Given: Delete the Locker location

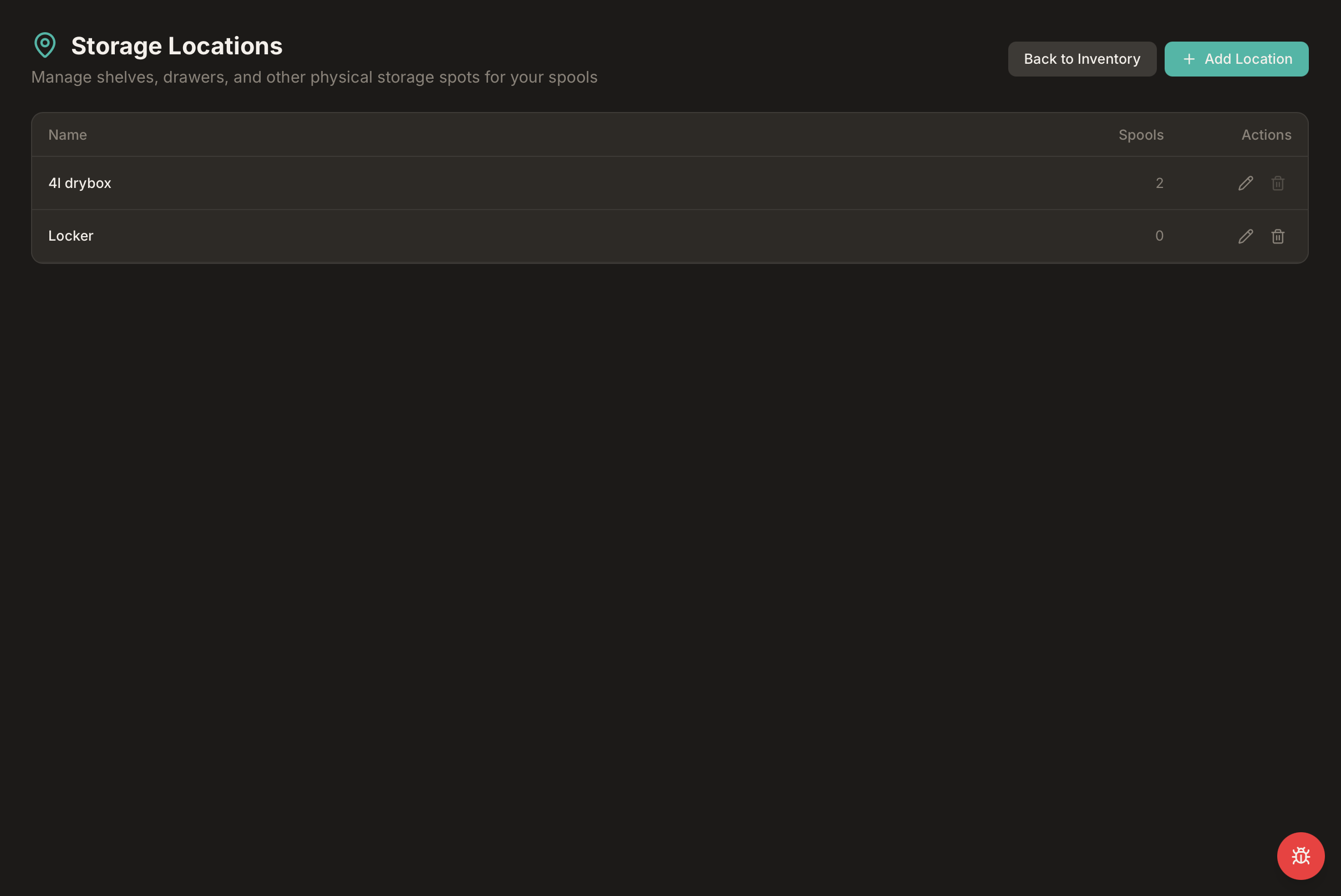Looking at the screenshot, I should [x=1278, y=236].
